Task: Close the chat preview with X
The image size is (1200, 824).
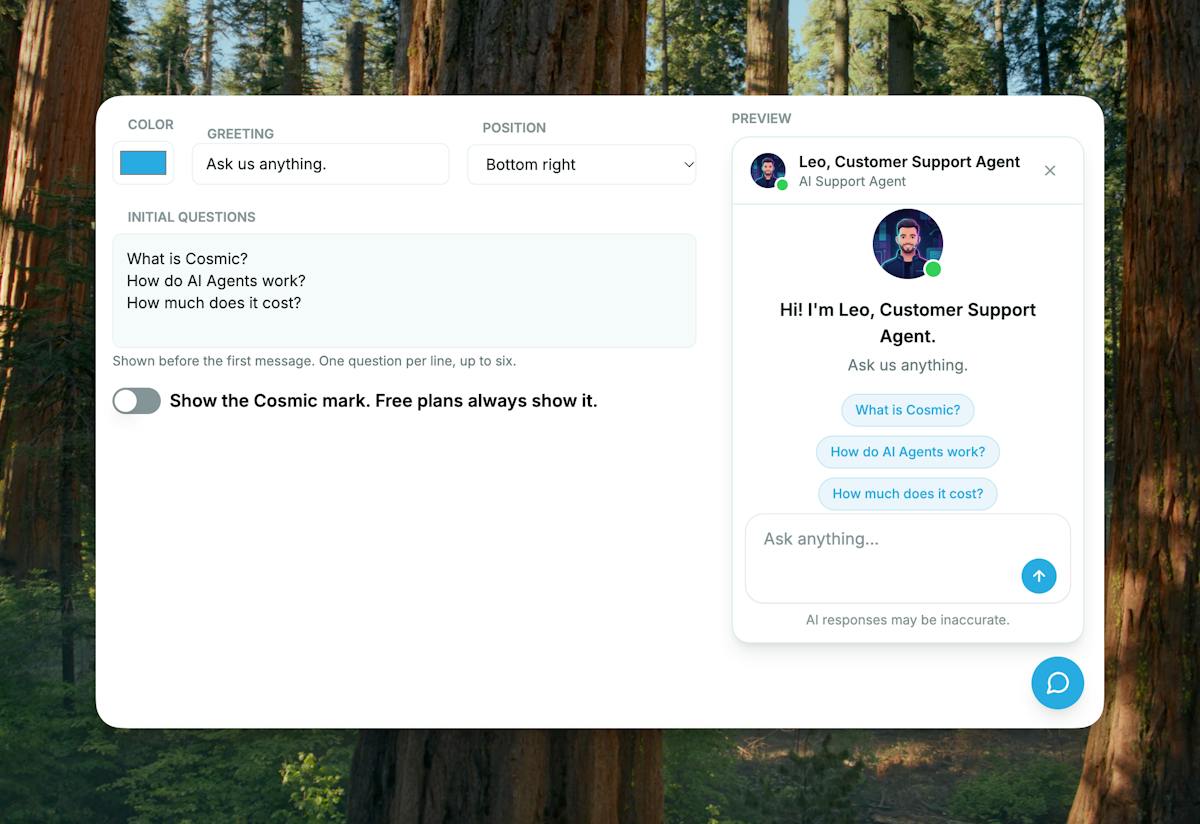Action: (x=1050, y=171)
